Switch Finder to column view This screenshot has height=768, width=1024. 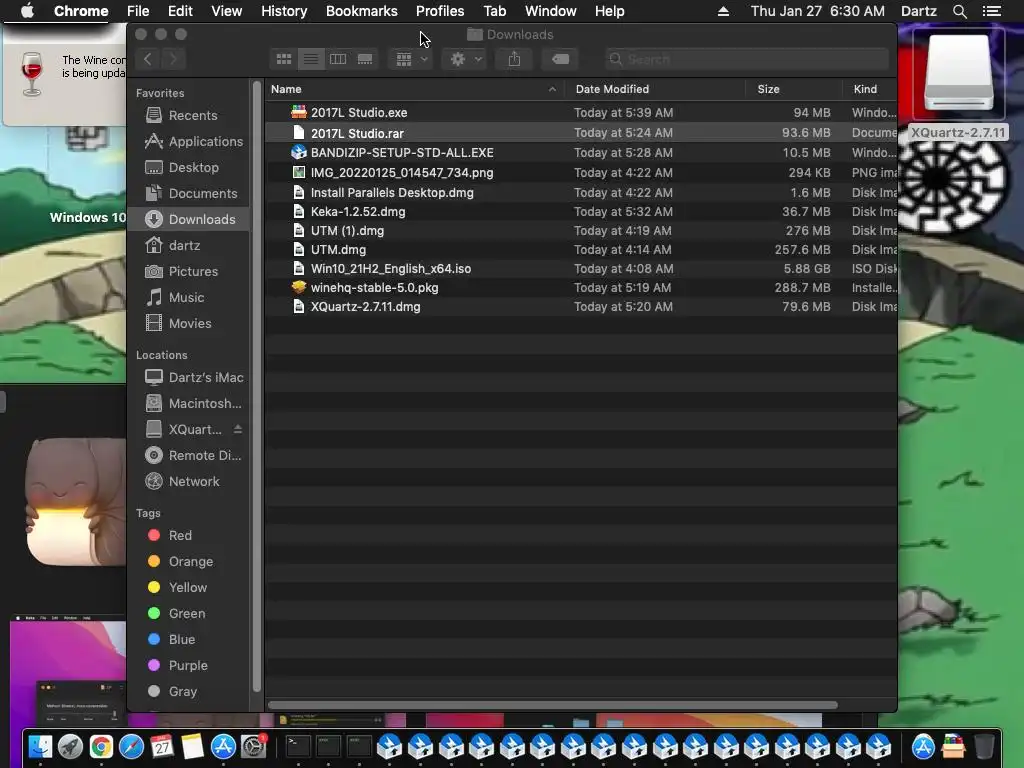coord(338,59)
